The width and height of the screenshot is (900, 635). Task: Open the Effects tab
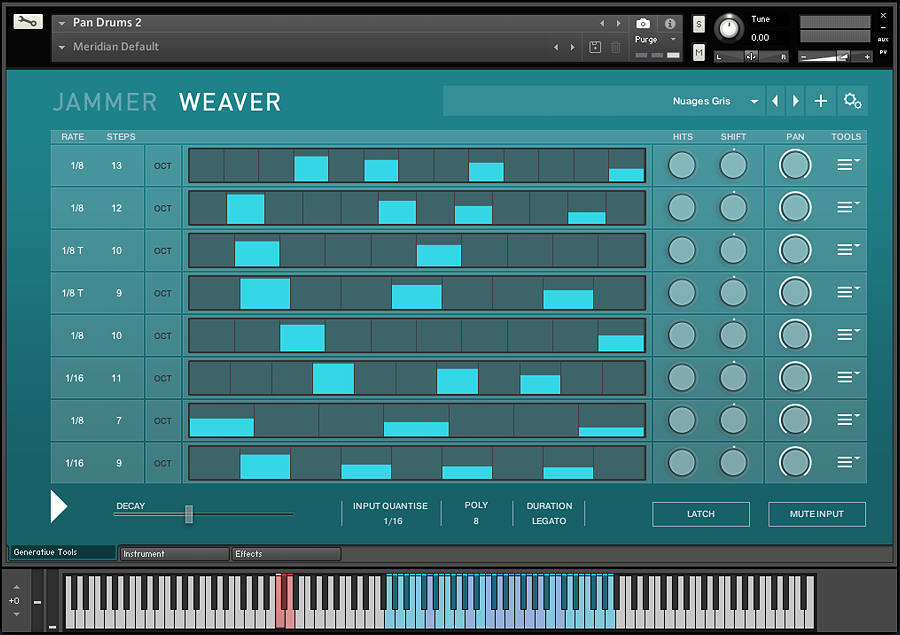coord(286,554)
